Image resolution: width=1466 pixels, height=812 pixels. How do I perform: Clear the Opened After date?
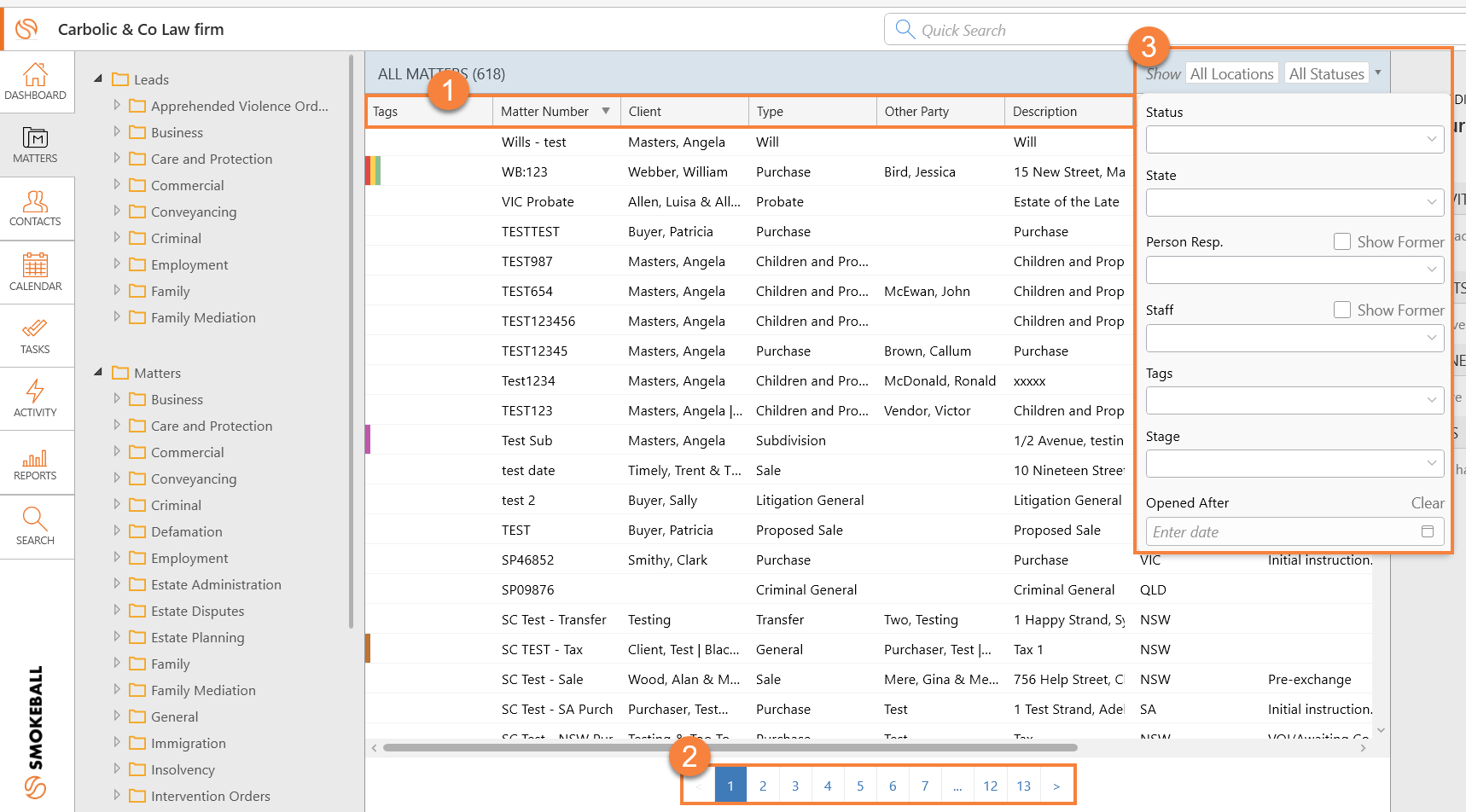(1428, 502)
